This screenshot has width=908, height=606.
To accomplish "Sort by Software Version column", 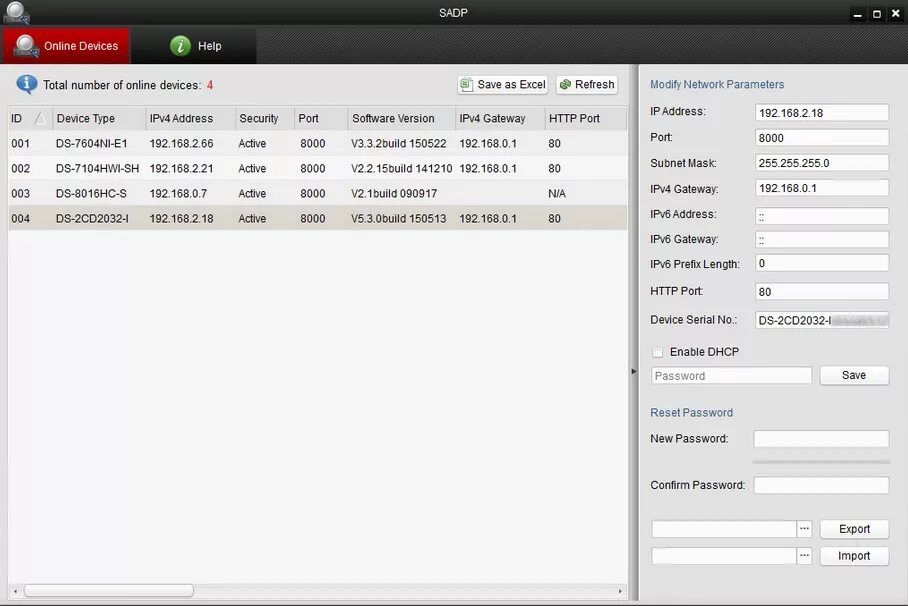I will 402,118.
